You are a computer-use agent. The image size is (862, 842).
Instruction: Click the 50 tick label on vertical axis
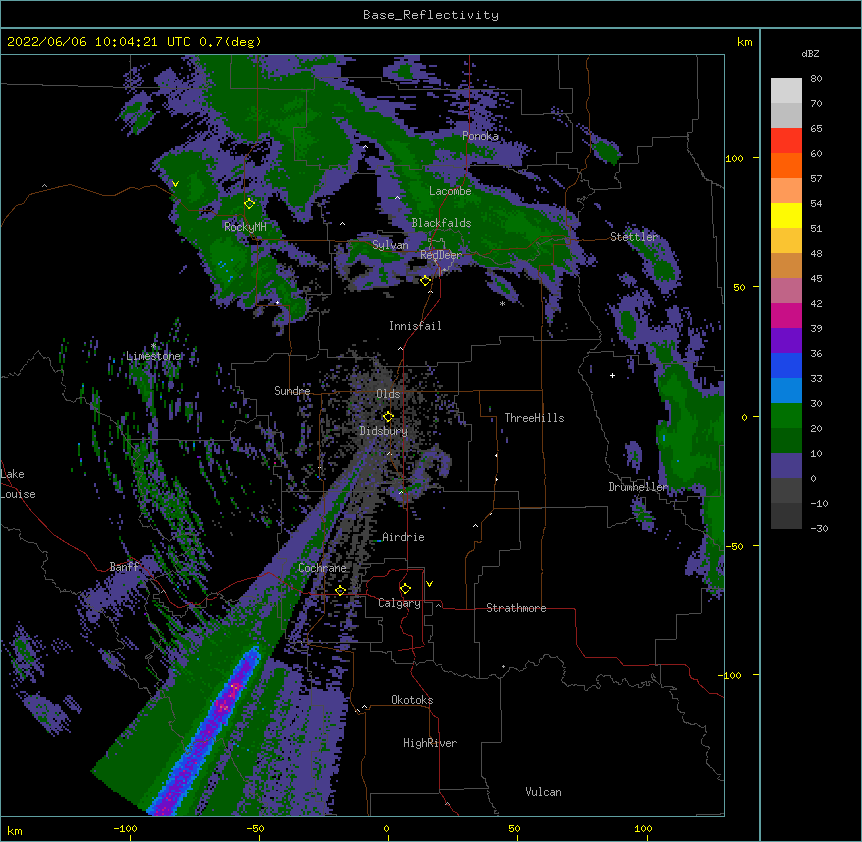(739, 287)
